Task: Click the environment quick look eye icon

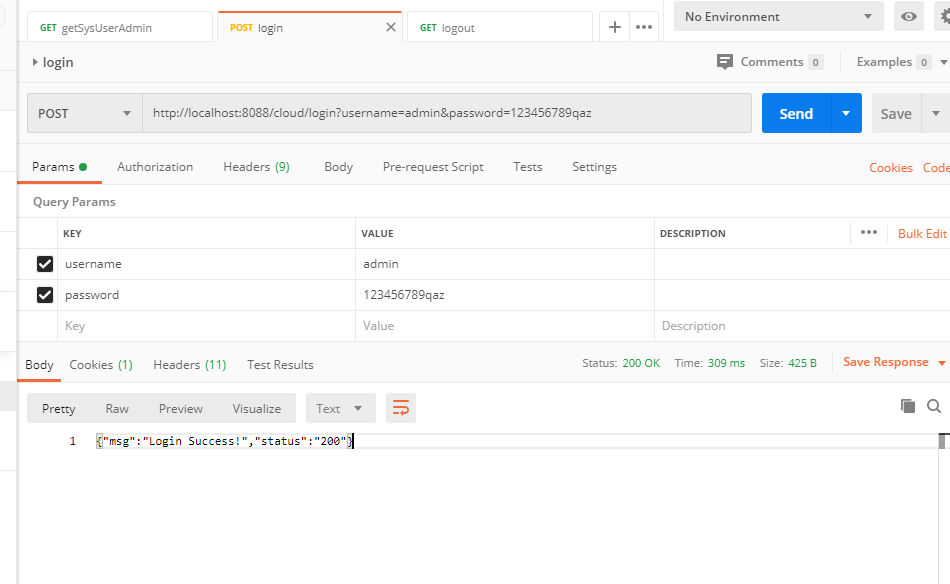Action: (x=908, y=16)
